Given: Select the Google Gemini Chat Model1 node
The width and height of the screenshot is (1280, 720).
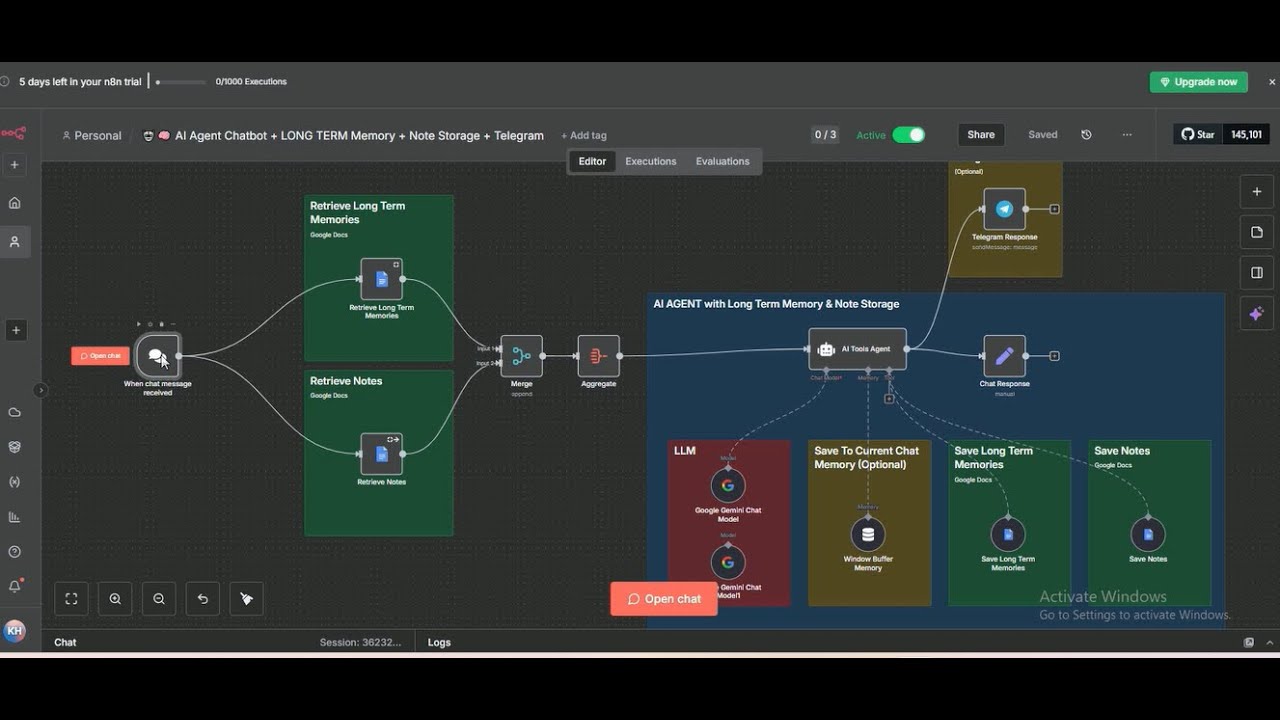Looking at the screenshot, I should coord(728,562).
